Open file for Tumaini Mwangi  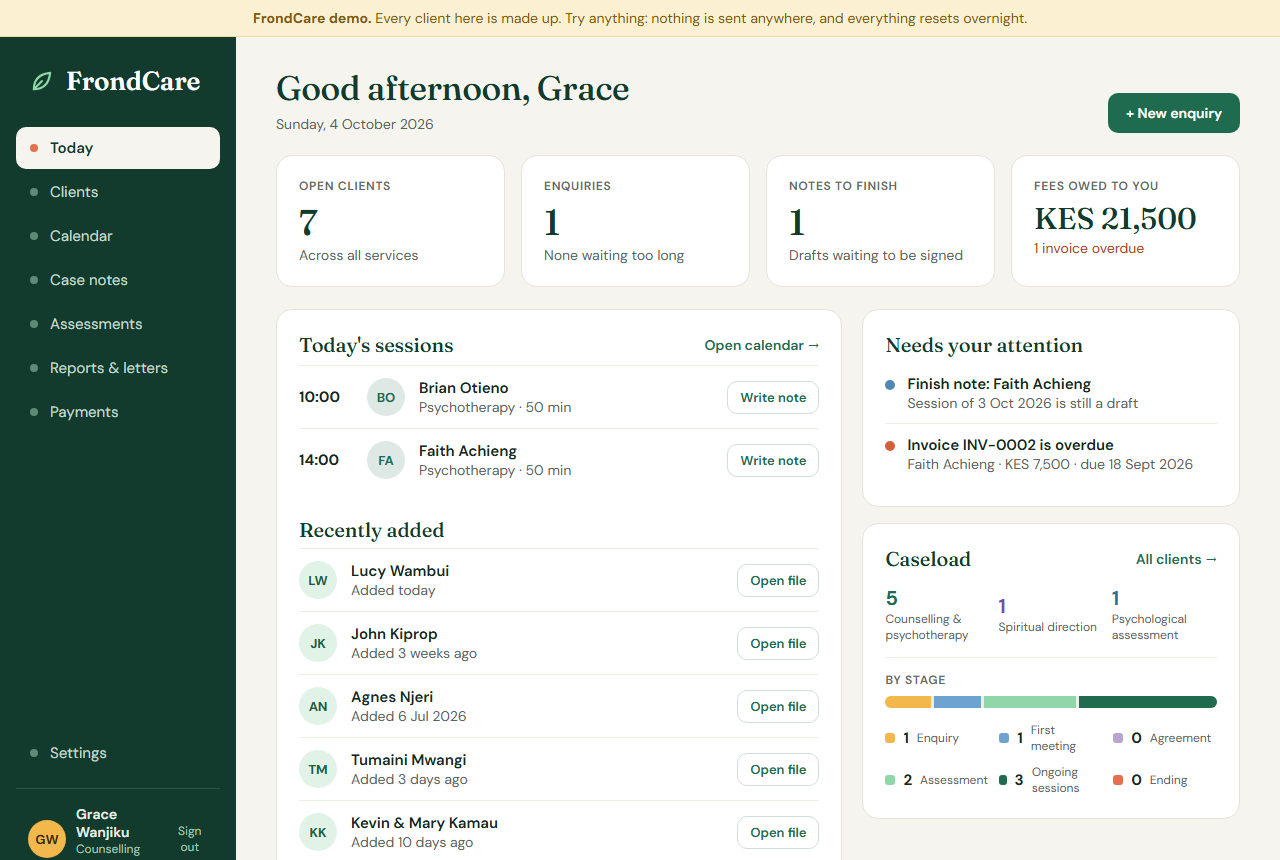(778, 769)
